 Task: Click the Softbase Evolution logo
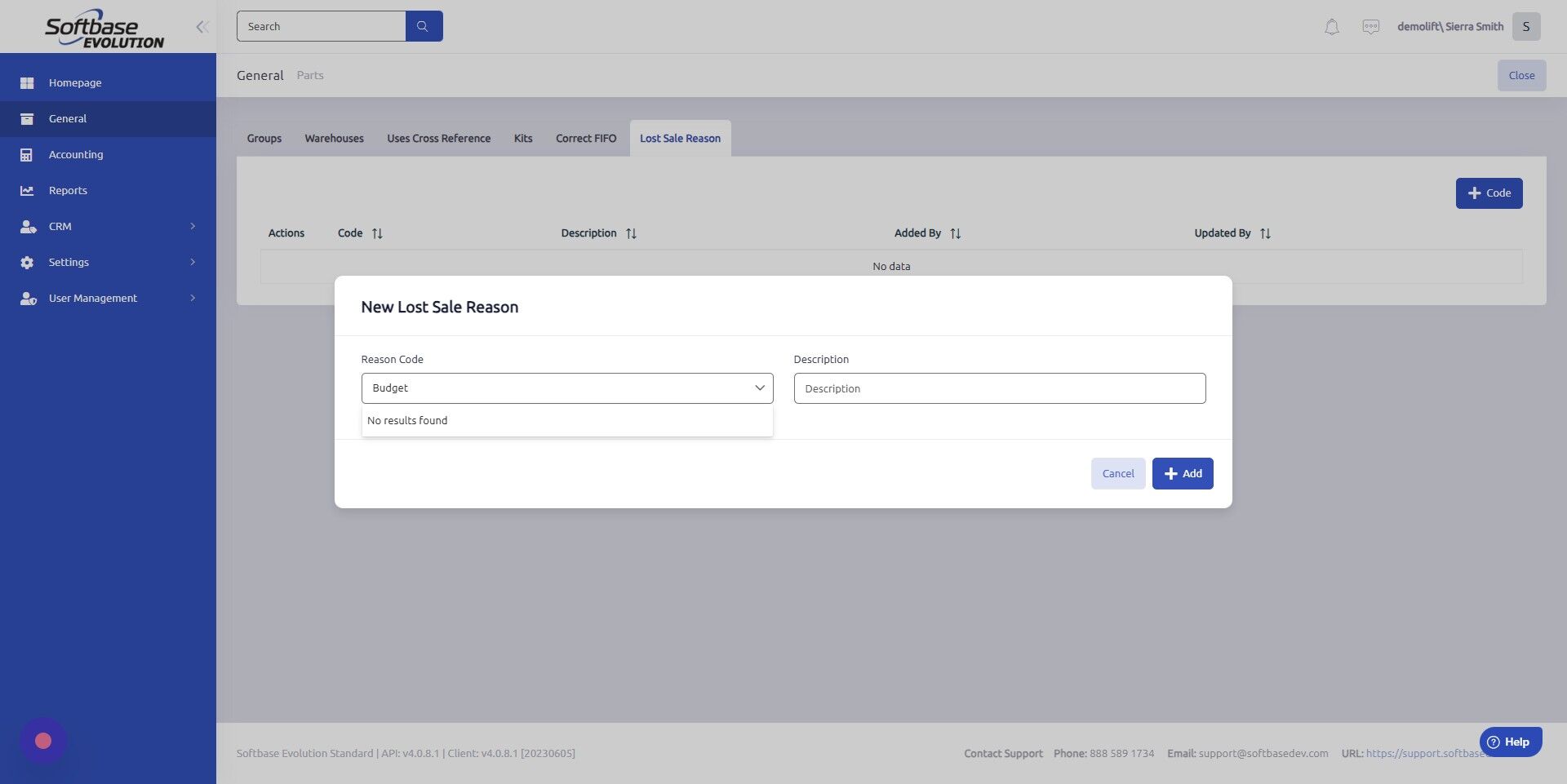(104, 29)
